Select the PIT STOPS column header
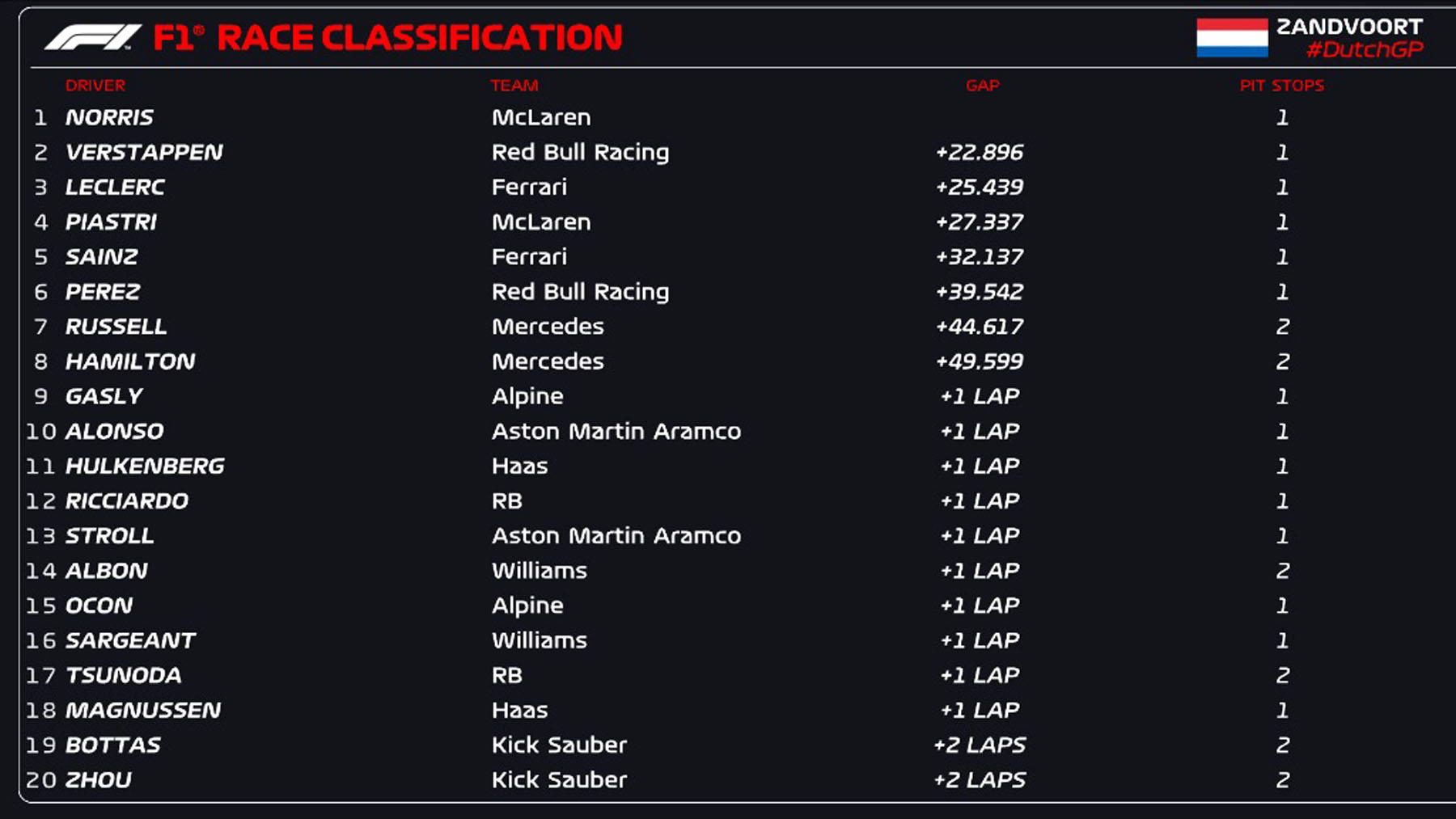The height and width of the screenshot is (819, 1456). [x=1281, y=86]
